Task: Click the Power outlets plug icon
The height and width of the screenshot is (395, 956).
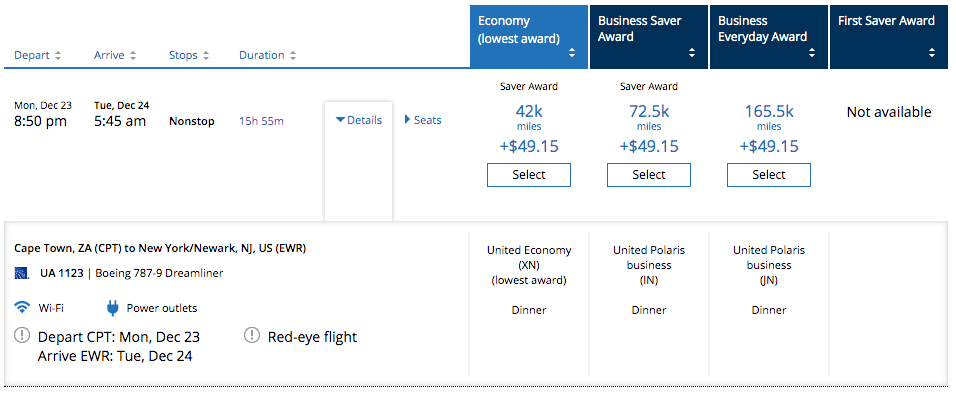Action: click(x=112, y=308)
